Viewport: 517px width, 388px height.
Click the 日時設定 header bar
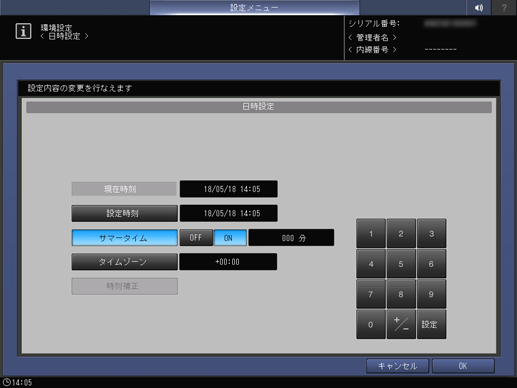(x=259, y=107)
